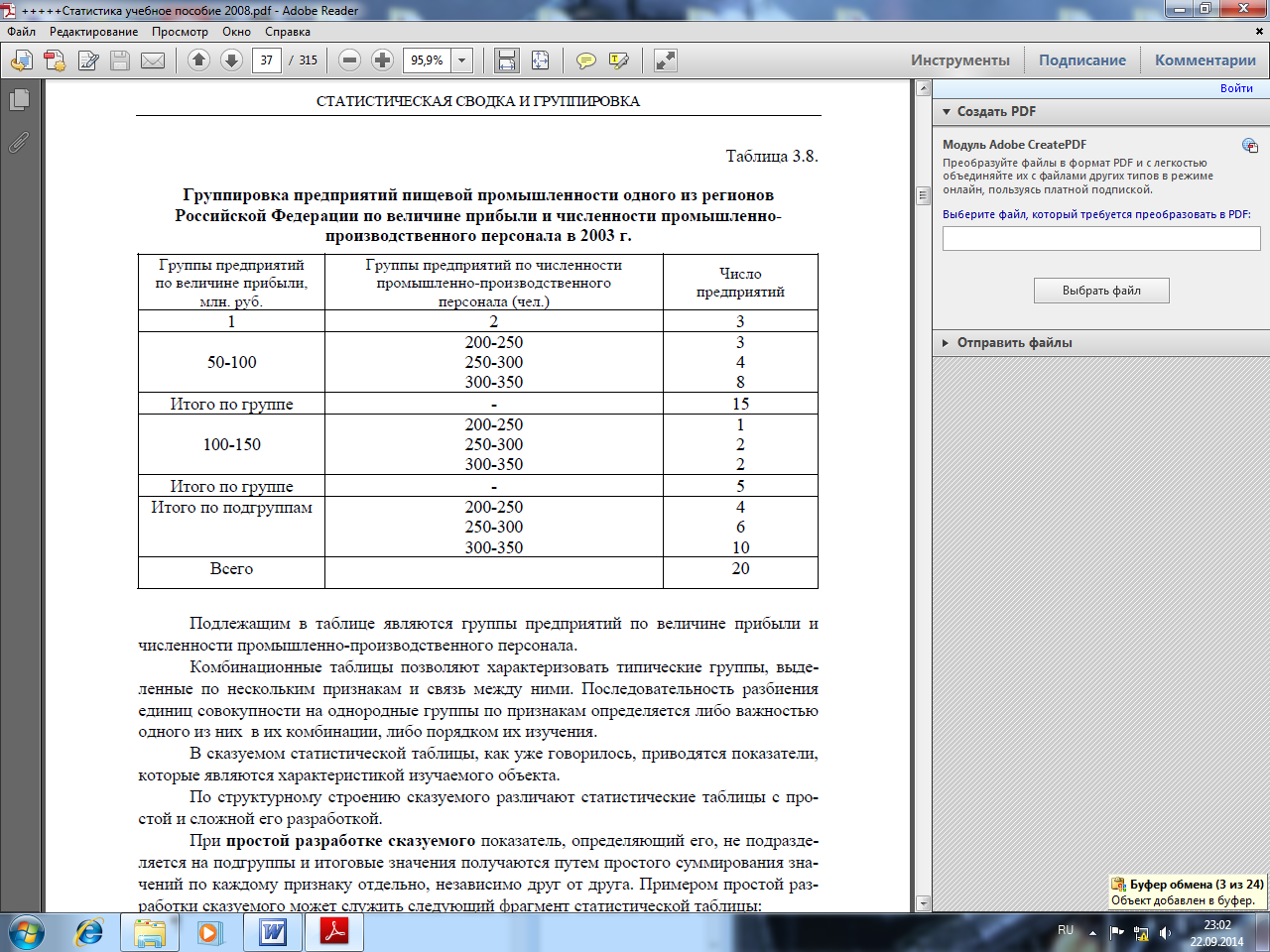Add a sticky note comment
This screenshot has width=1270, height=952.
(586, 60)
